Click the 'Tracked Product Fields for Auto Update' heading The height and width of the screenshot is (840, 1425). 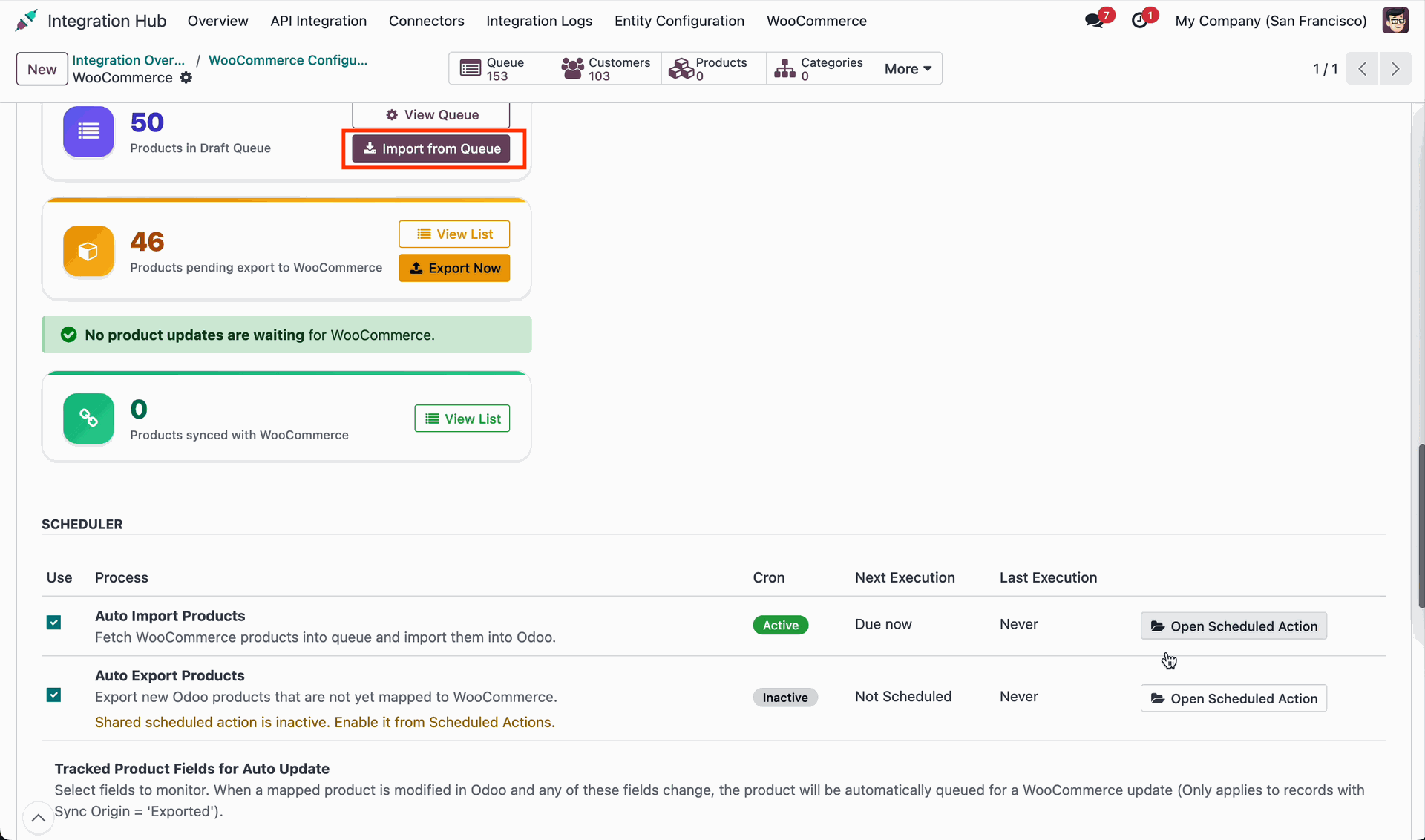[x=192, y=769]
